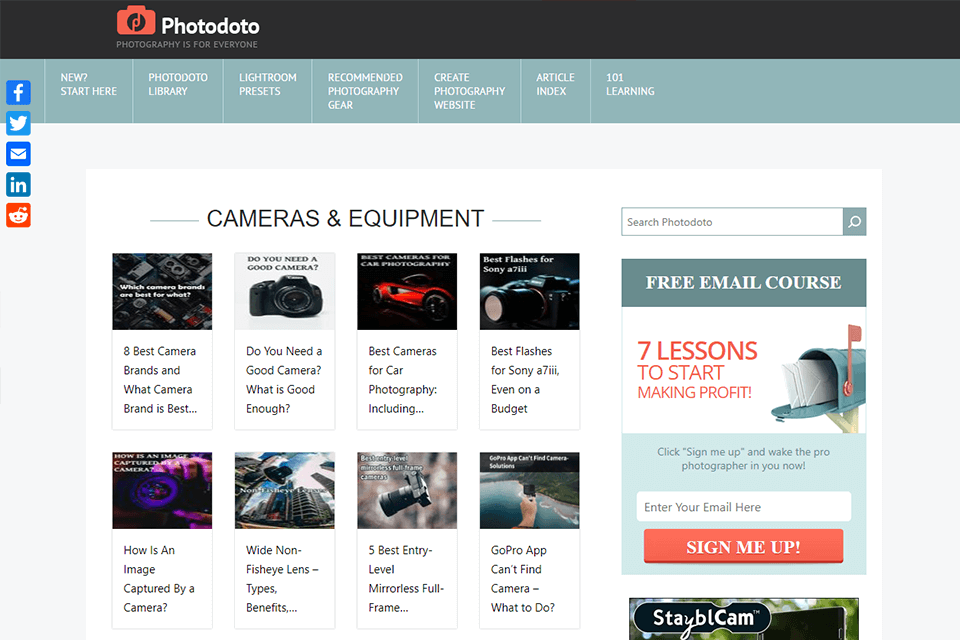Viewport: 960px width, 640px height.
Task: Share the page on Reddit
Action: pyautogui.click(x=18, y=215)
